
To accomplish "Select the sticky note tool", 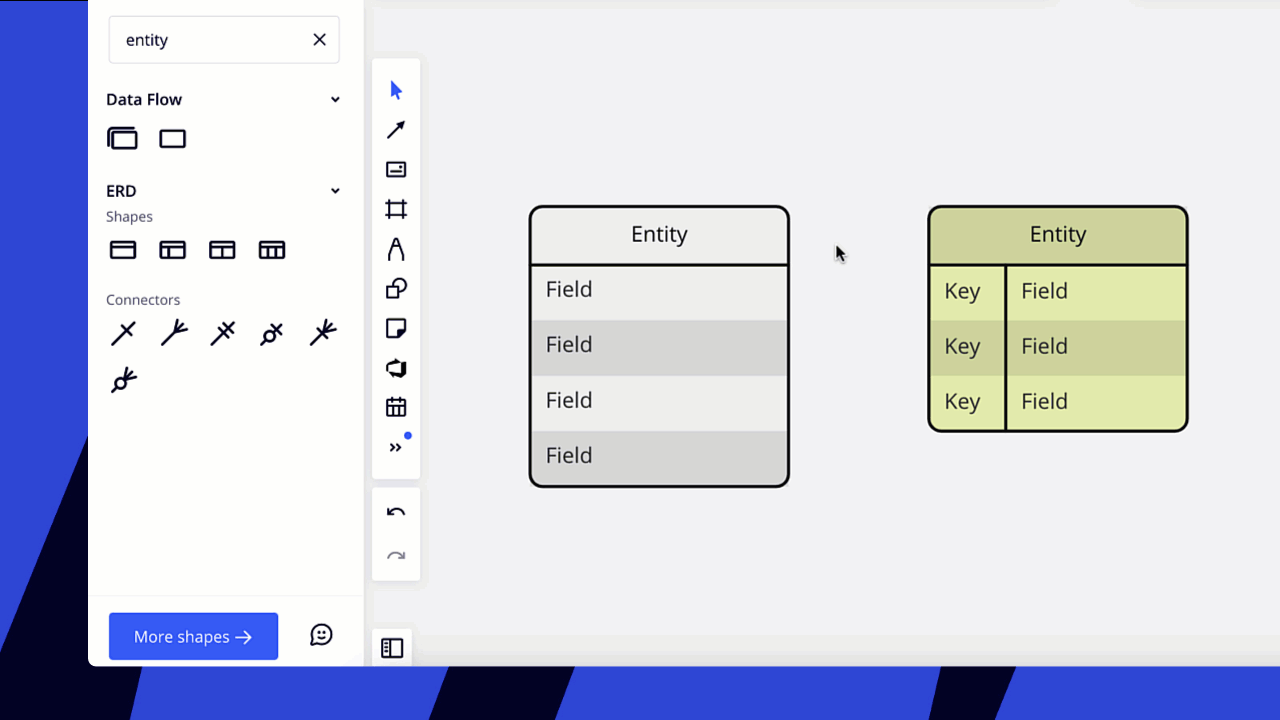I will (396, 328).
